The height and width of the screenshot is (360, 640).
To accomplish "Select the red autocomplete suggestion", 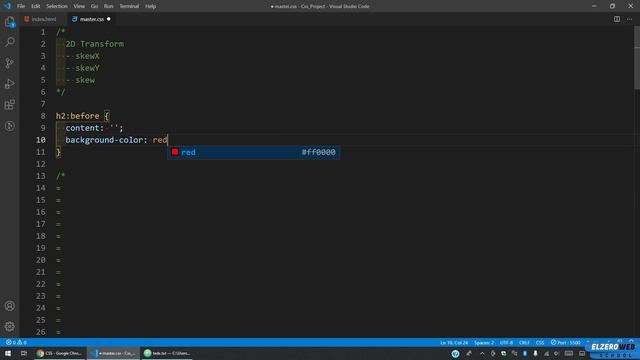I will (x=253, y=152).
